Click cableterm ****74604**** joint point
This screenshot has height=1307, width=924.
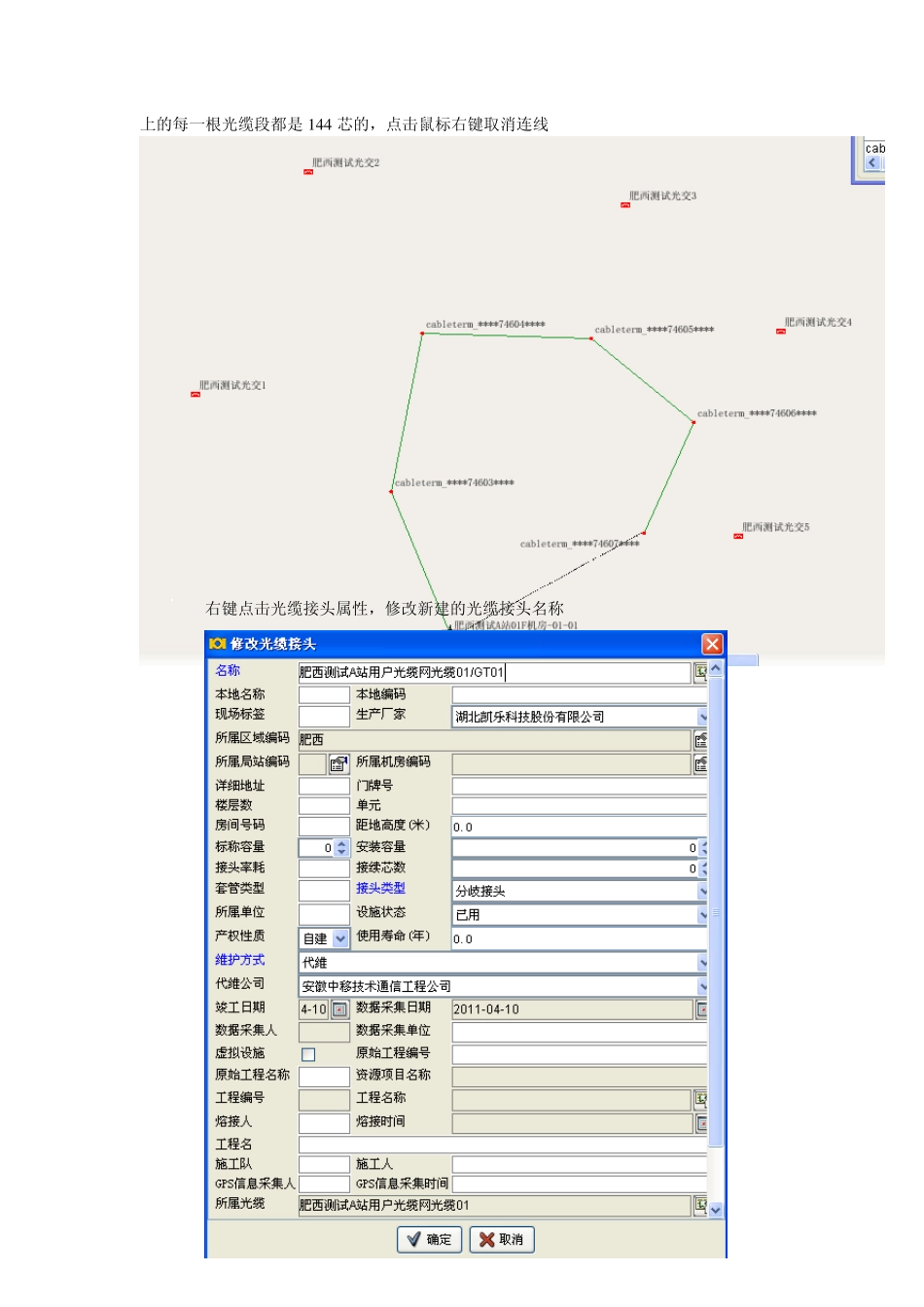(422, 334)
